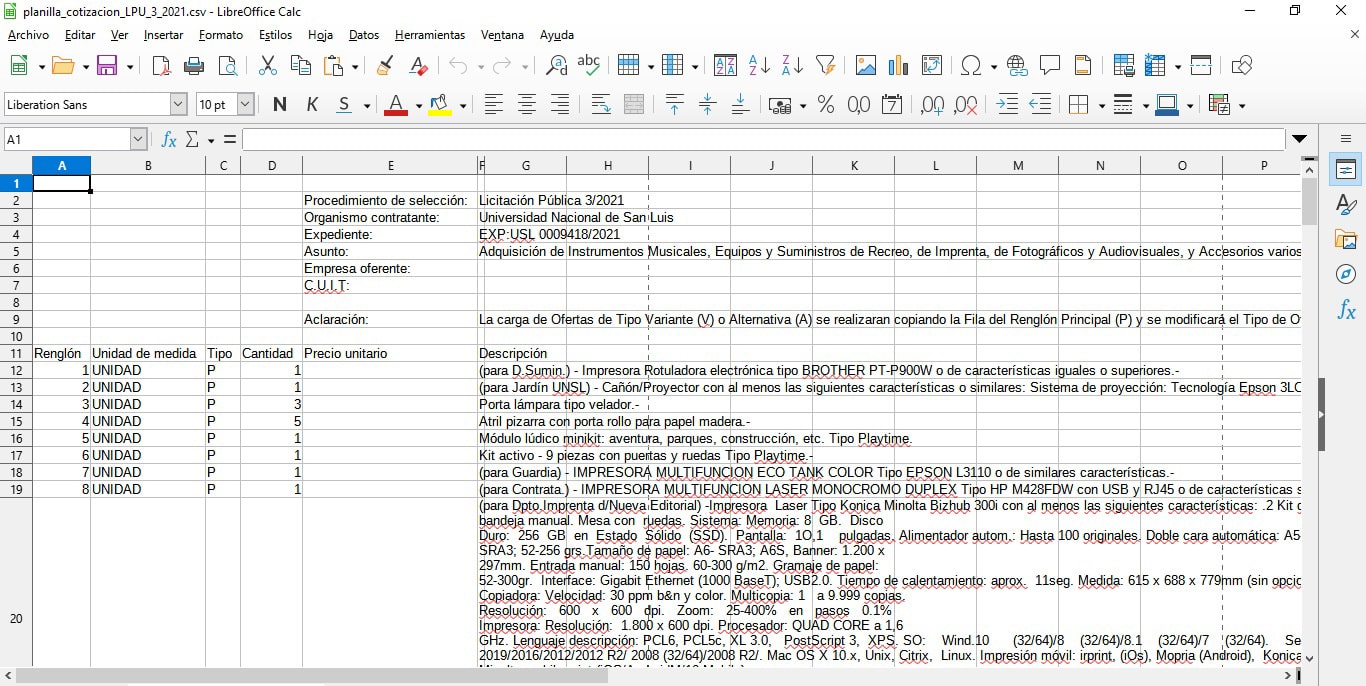This screenshot has height=686, width=1366.
Task: Open the Archivo menu
Action: (x=28, y=35)
